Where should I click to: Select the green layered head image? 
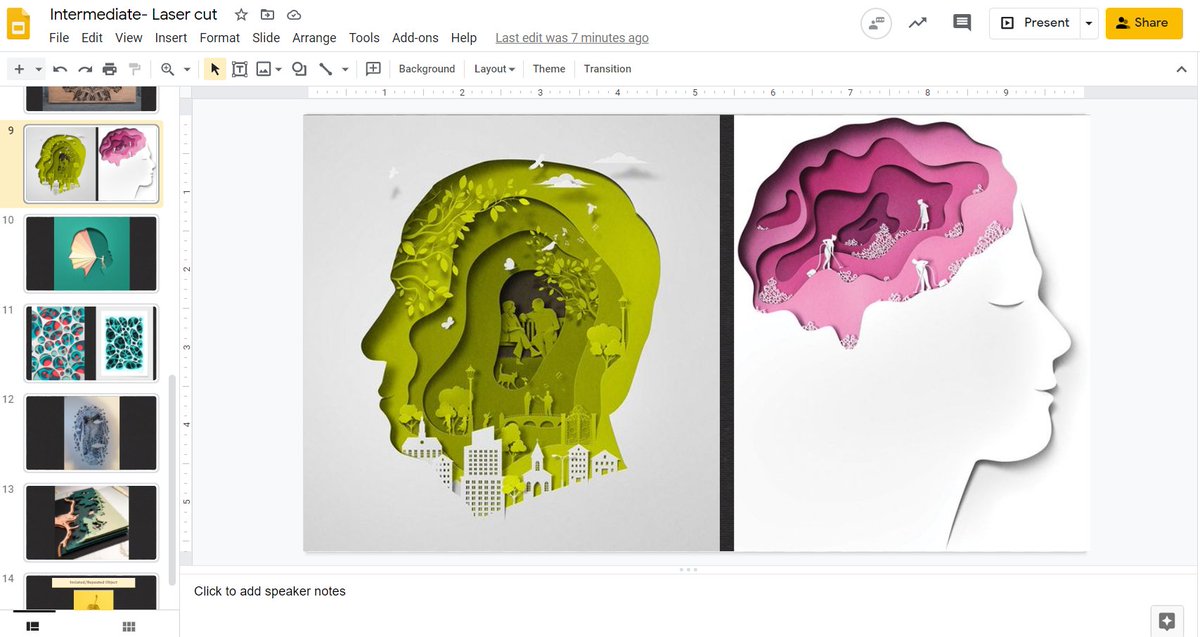point(511,333)
